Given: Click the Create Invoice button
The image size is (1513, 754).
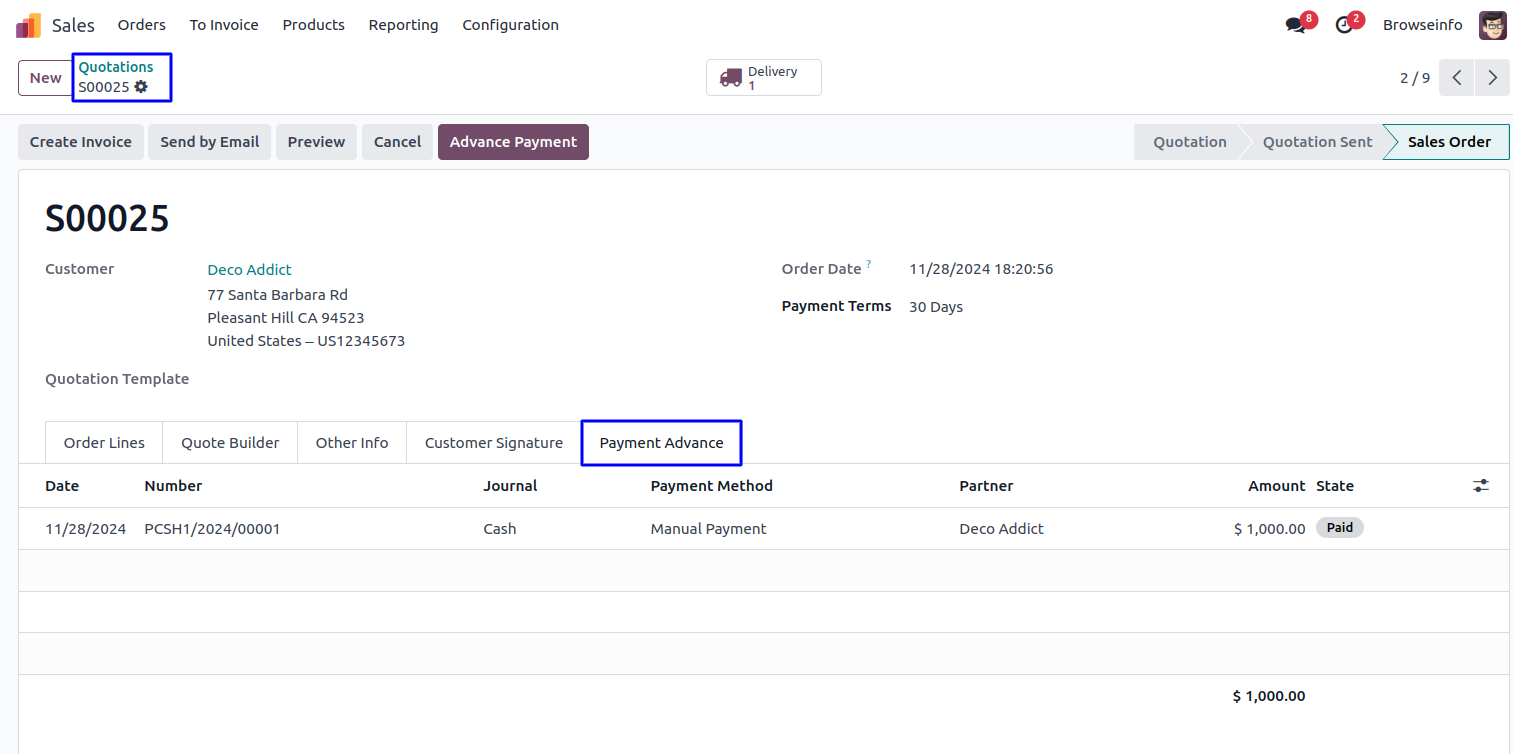Looking at the screenshot, I should (81, 142).
